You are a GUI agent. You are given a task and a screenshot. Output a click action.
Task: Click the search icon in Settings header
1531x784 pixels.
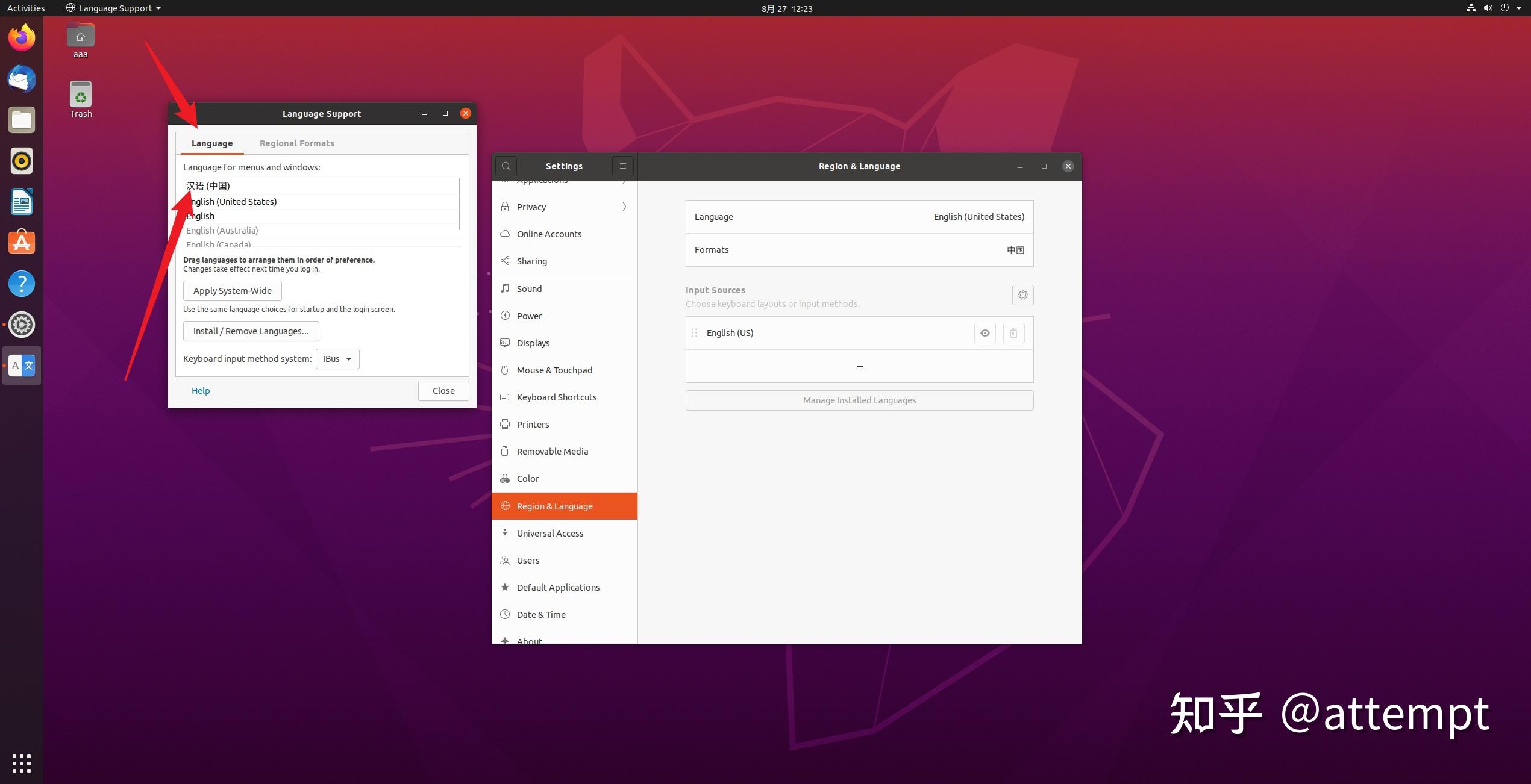pyautogui.click(x=506, y=166)
